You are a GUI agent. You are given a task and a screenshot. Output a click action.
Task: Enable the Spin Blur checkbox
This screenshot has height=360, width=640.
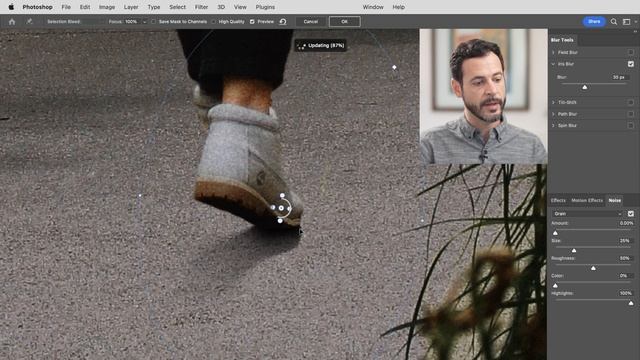tap(631, 126)
